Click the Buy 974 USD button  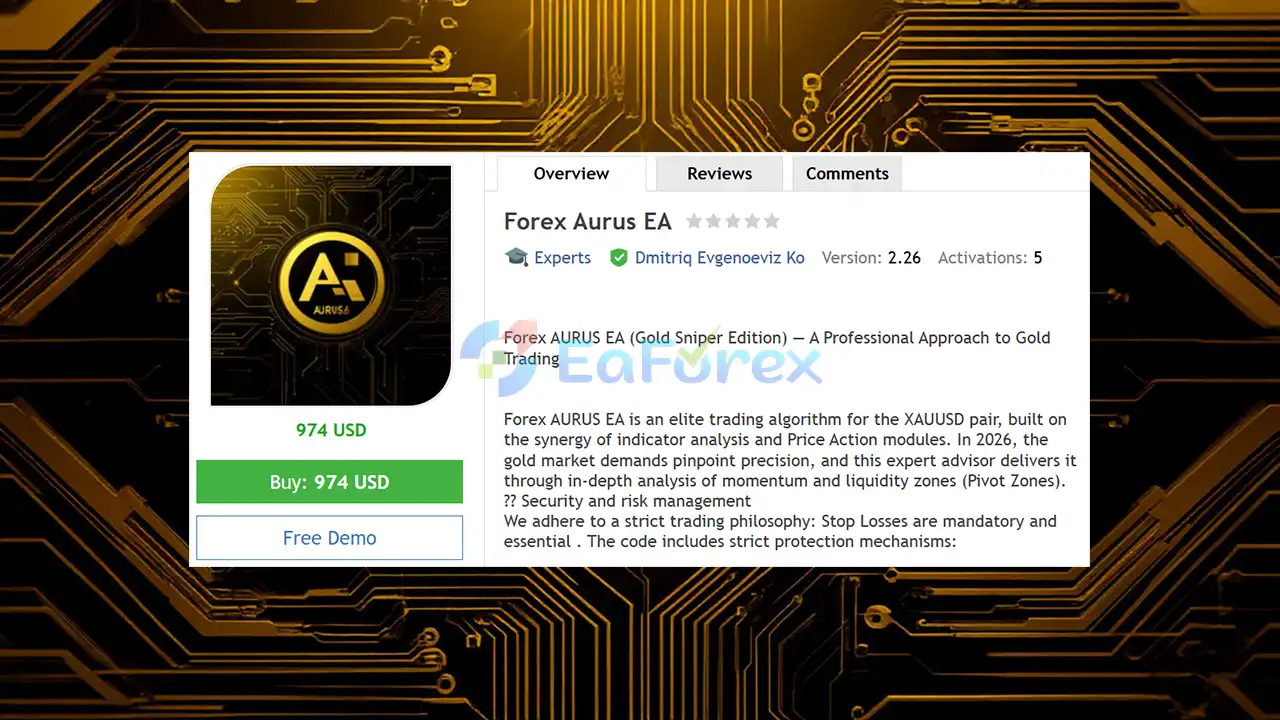pyautogui.click(x=330, y=481)
